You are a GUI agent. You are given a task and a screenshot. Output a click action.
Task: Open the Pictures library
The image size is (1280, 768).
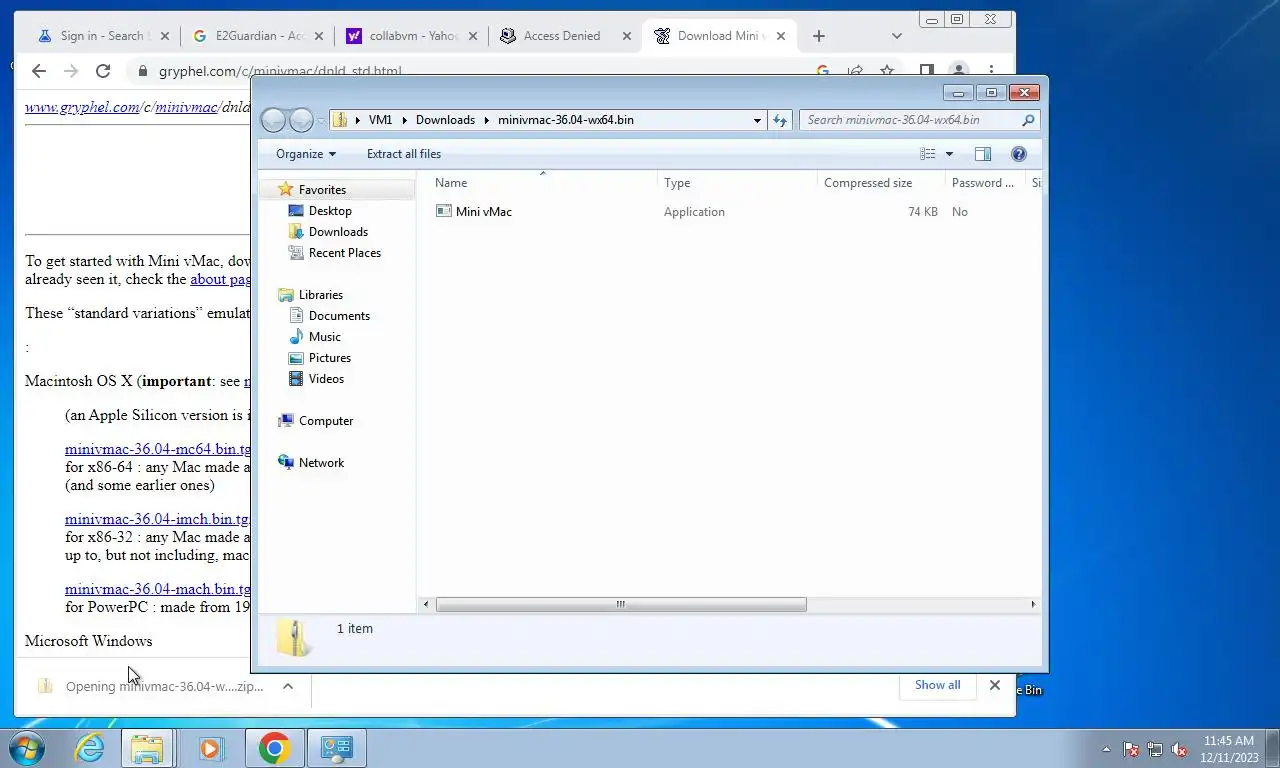pos(330,358)
